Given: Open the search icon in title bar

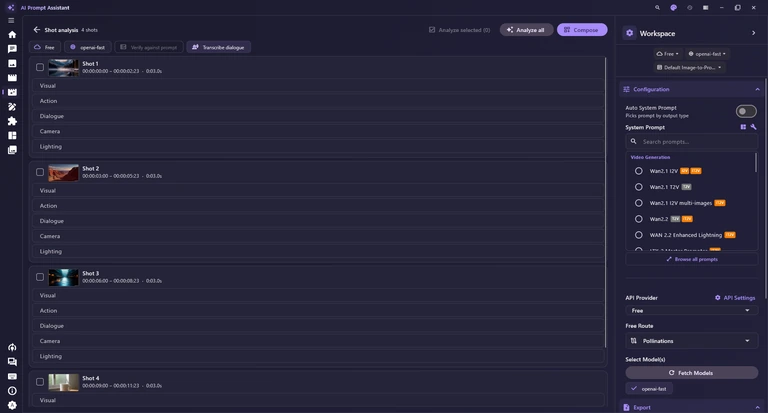Looking at the screenshot, I should [657, 8].
